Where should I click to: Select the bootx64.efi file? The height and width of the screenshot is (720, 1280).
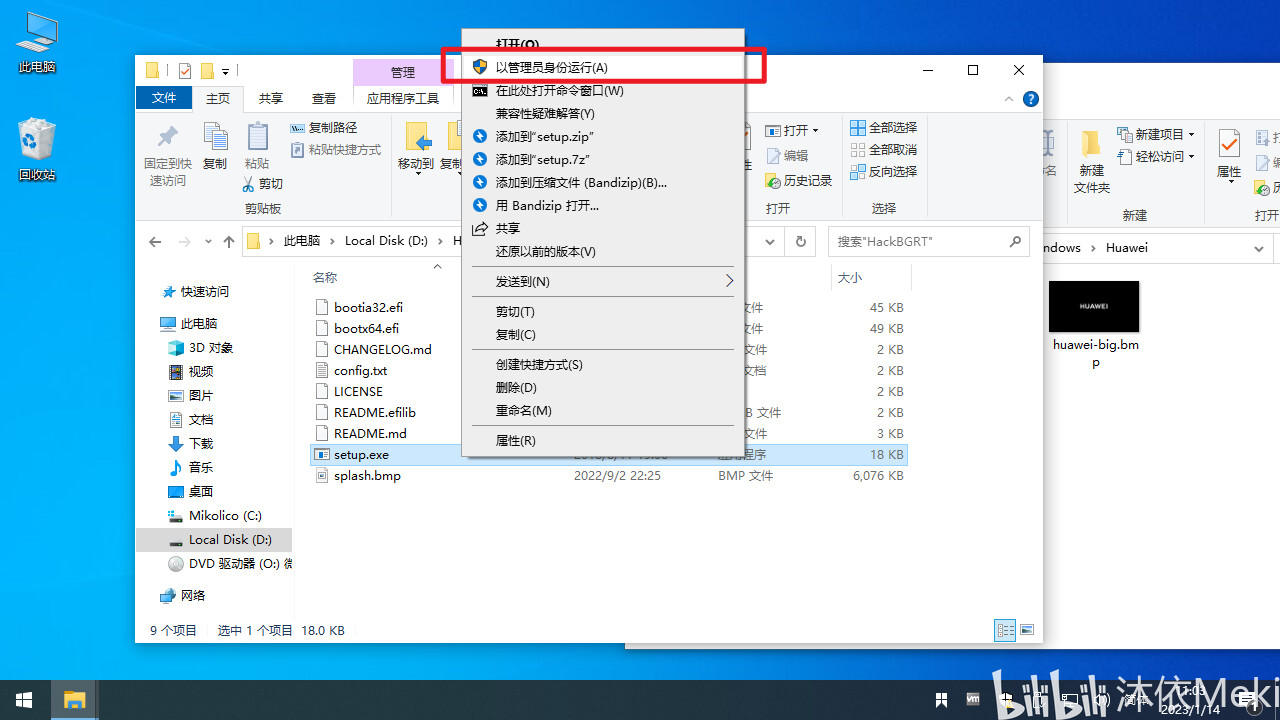coord(366,328)
